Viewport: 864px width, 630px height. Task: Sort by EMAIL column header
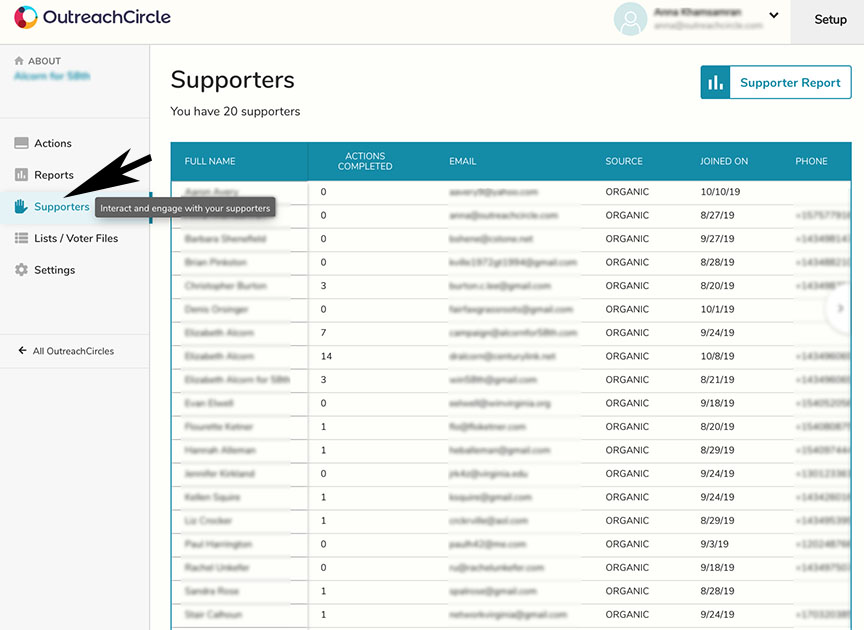(462, 161)
